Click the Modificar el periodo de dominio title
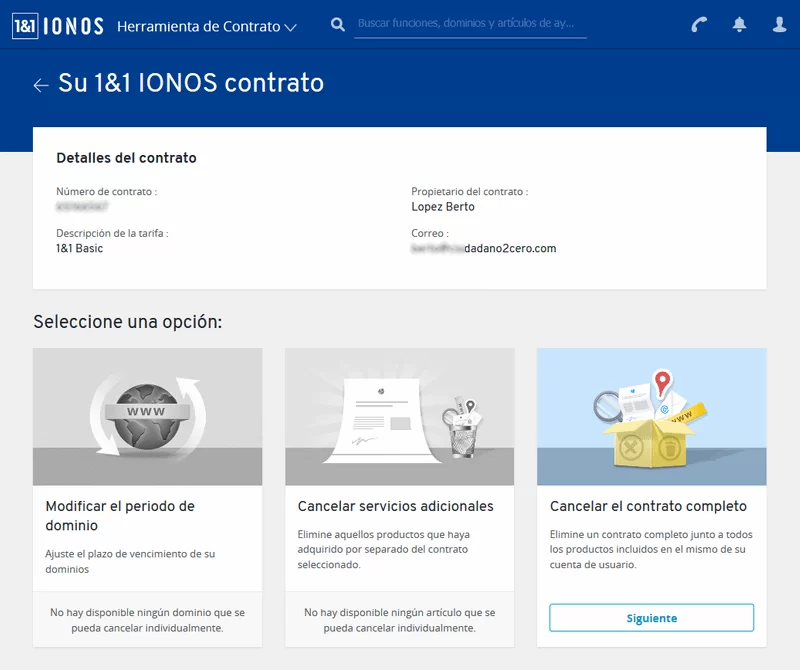800x670 pixels. pyautogui.click(x=120, y=515)
